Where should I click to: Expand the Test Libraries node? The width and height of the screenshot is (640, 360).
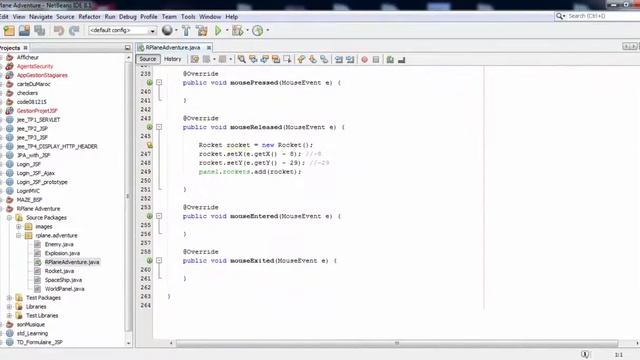[x=9, y=316]
